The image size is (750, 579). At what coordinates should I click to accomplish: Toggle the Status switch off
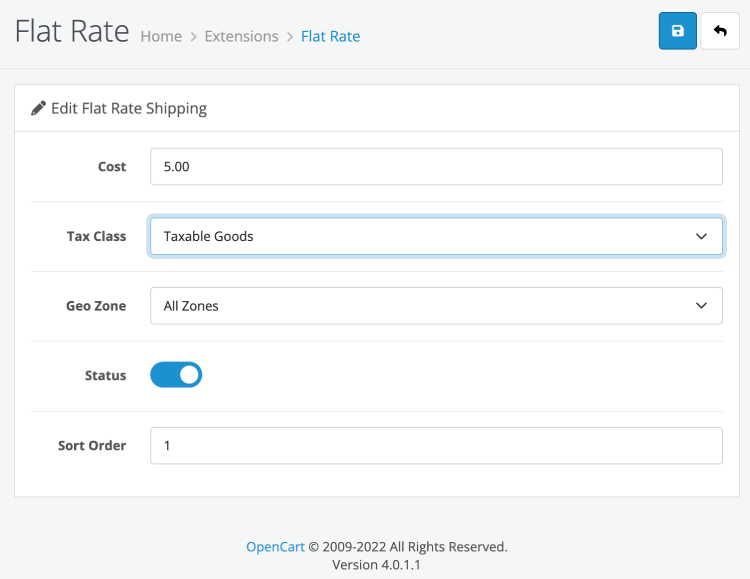176,375
